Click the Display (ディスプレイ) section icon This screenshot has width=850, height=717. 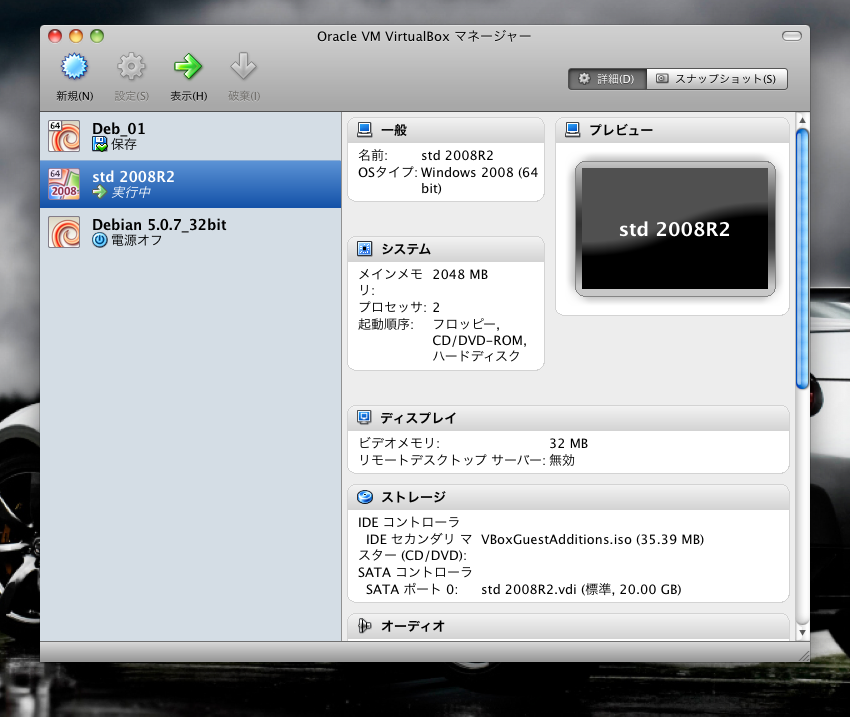(x=364, y=418)
